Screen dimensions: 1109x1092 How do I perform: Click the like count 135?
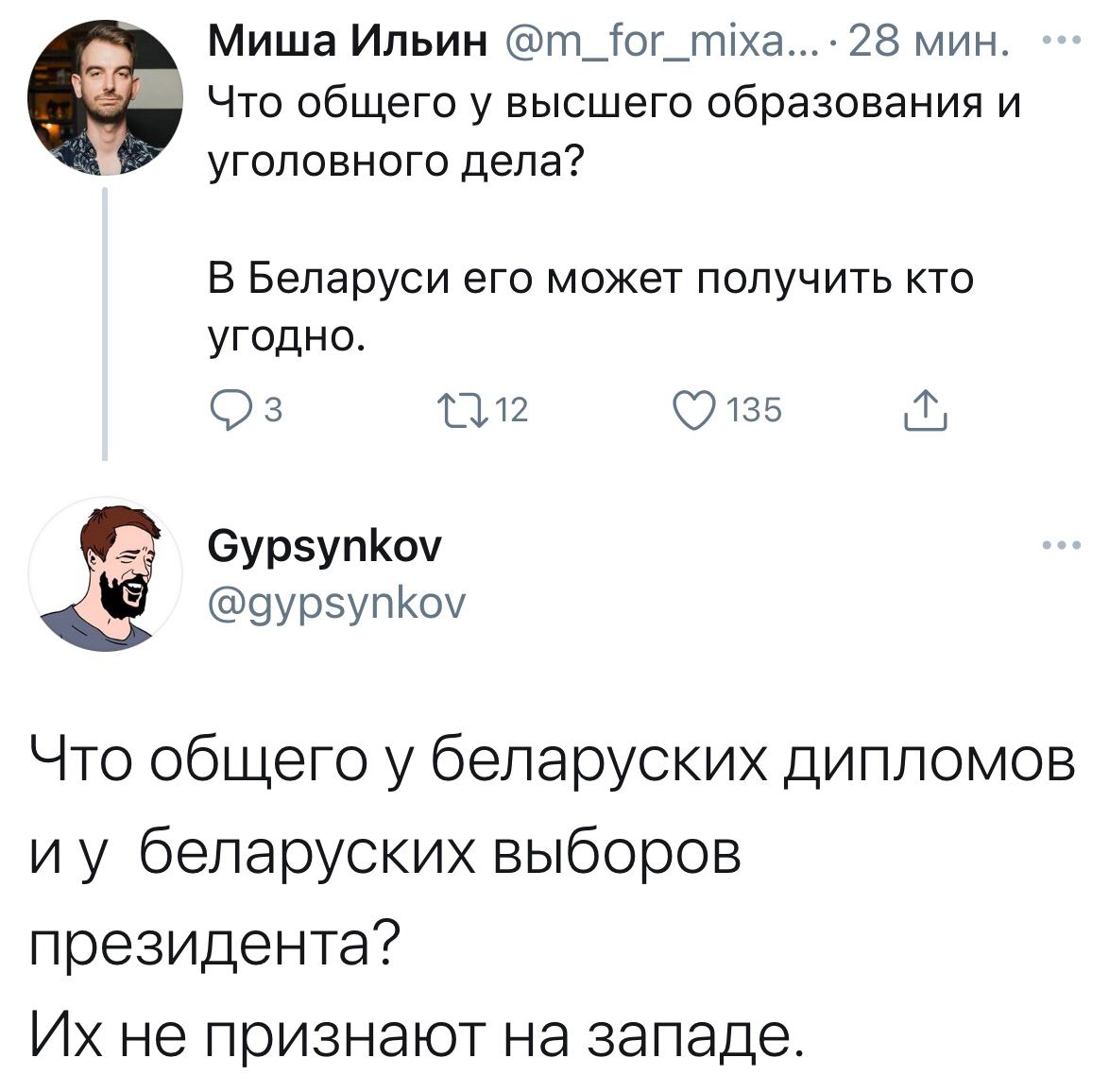coord(755,410)
